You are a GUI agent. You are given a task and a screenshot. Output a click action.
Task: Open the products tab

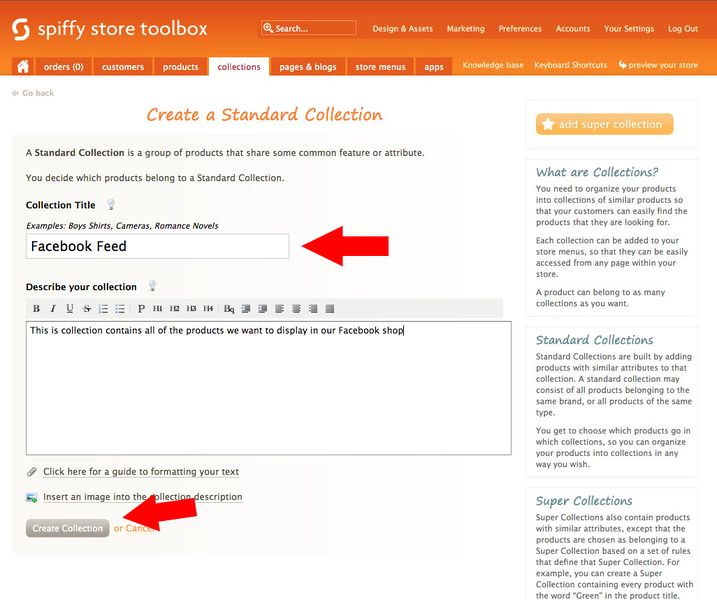click(180, 67)
